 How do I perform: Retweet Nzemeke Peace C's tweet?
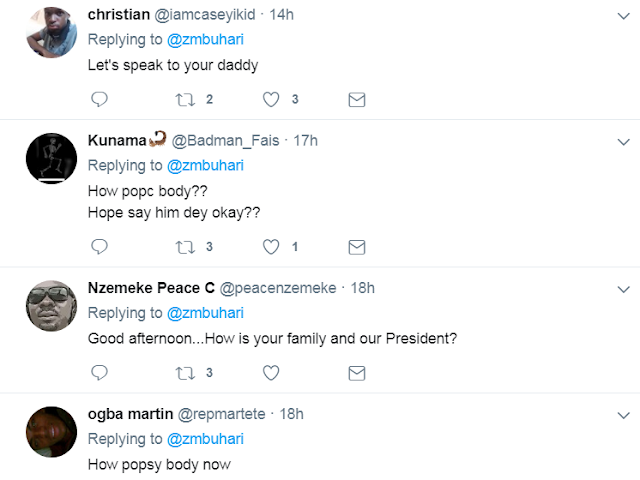183,373
